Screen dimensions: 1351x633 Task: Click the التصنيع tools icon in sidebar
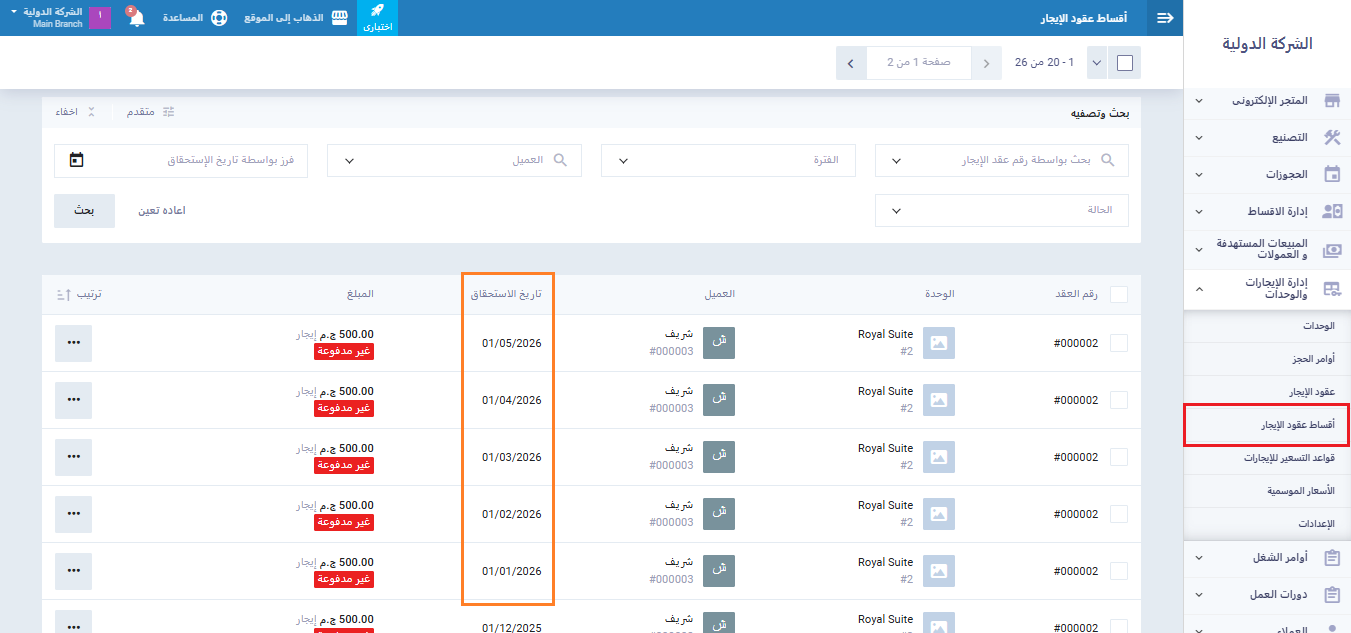pyautogui.click(x=1332, y=137)
